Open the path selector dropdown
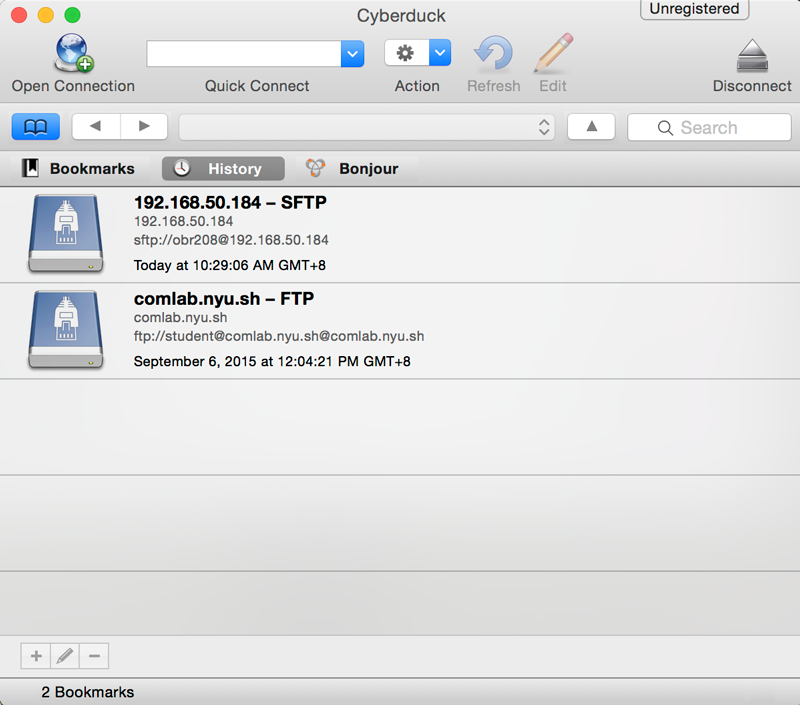This screenshot has width=800, height=705. click(x=366, y=127)
